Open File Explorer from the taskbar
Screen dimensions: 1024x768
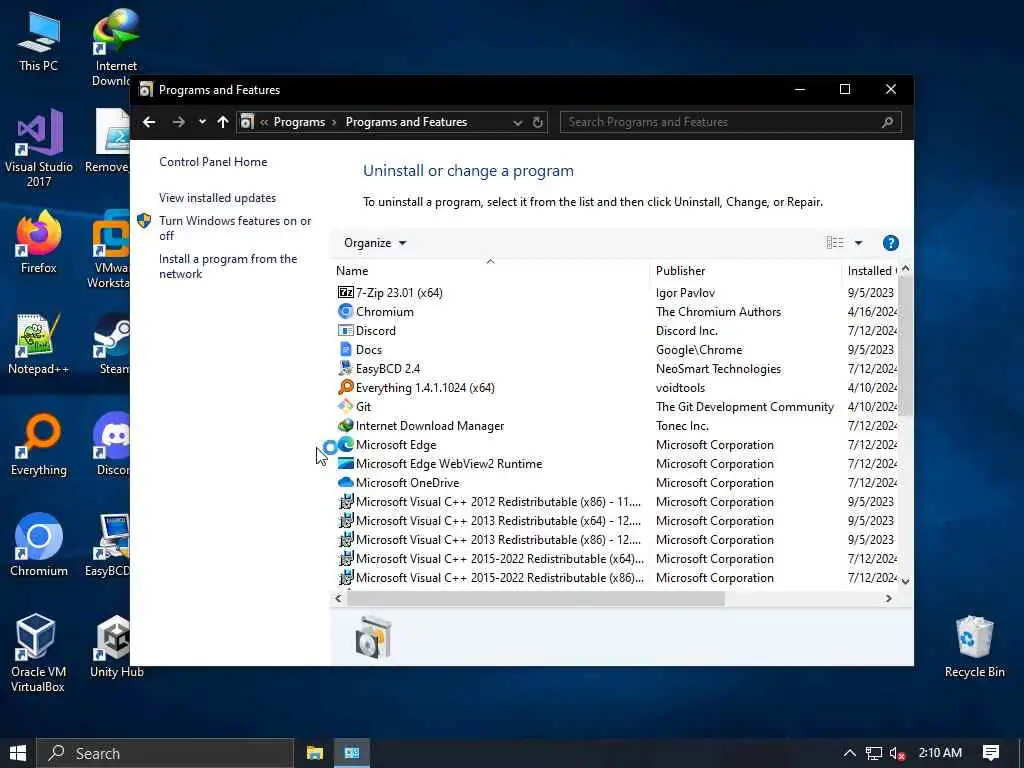pyautogui.click(x=315, y=753)
